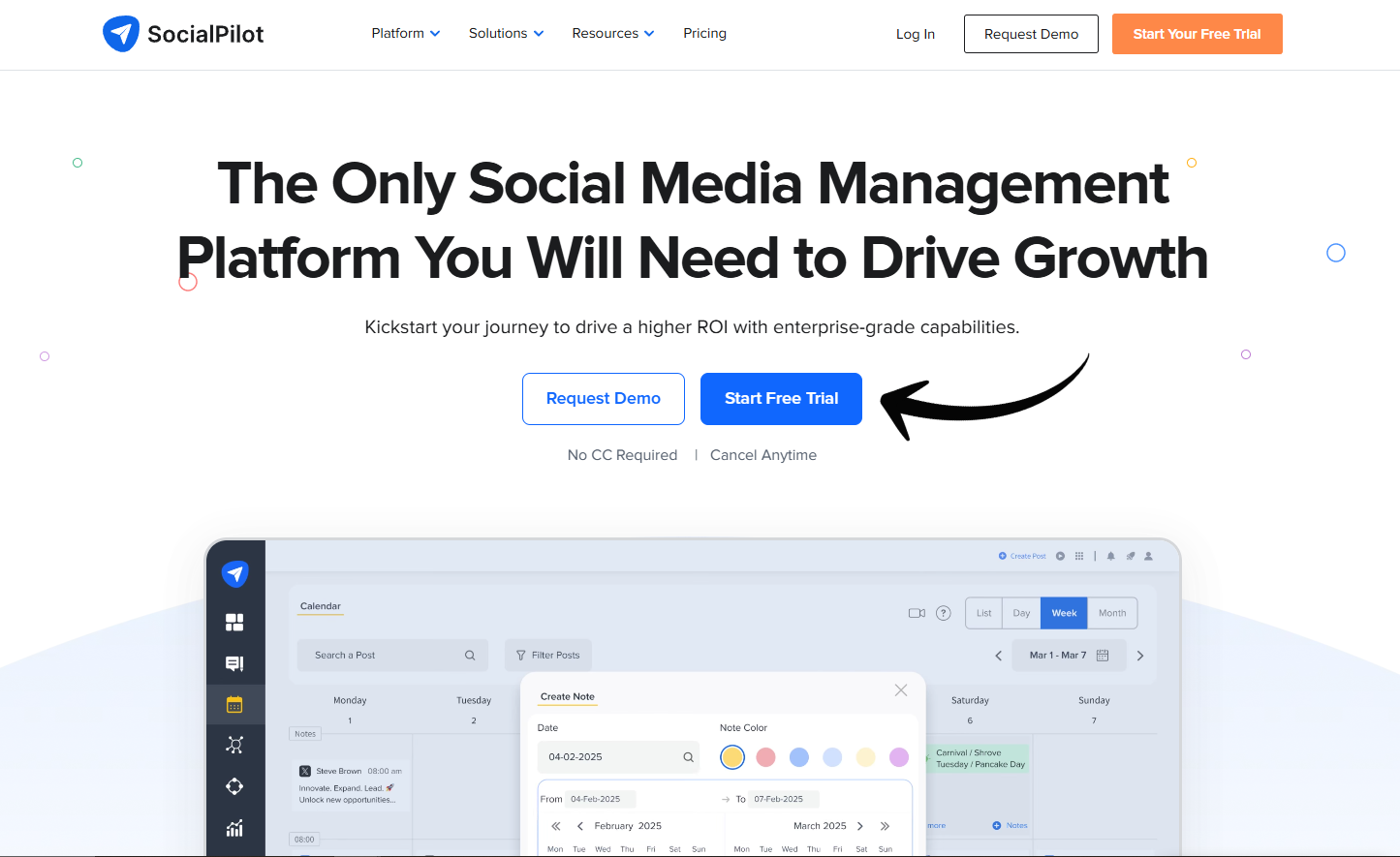Open the dashboard grid icon in the sidebar
Screen dimensions: 1400x857
(234, 622)
